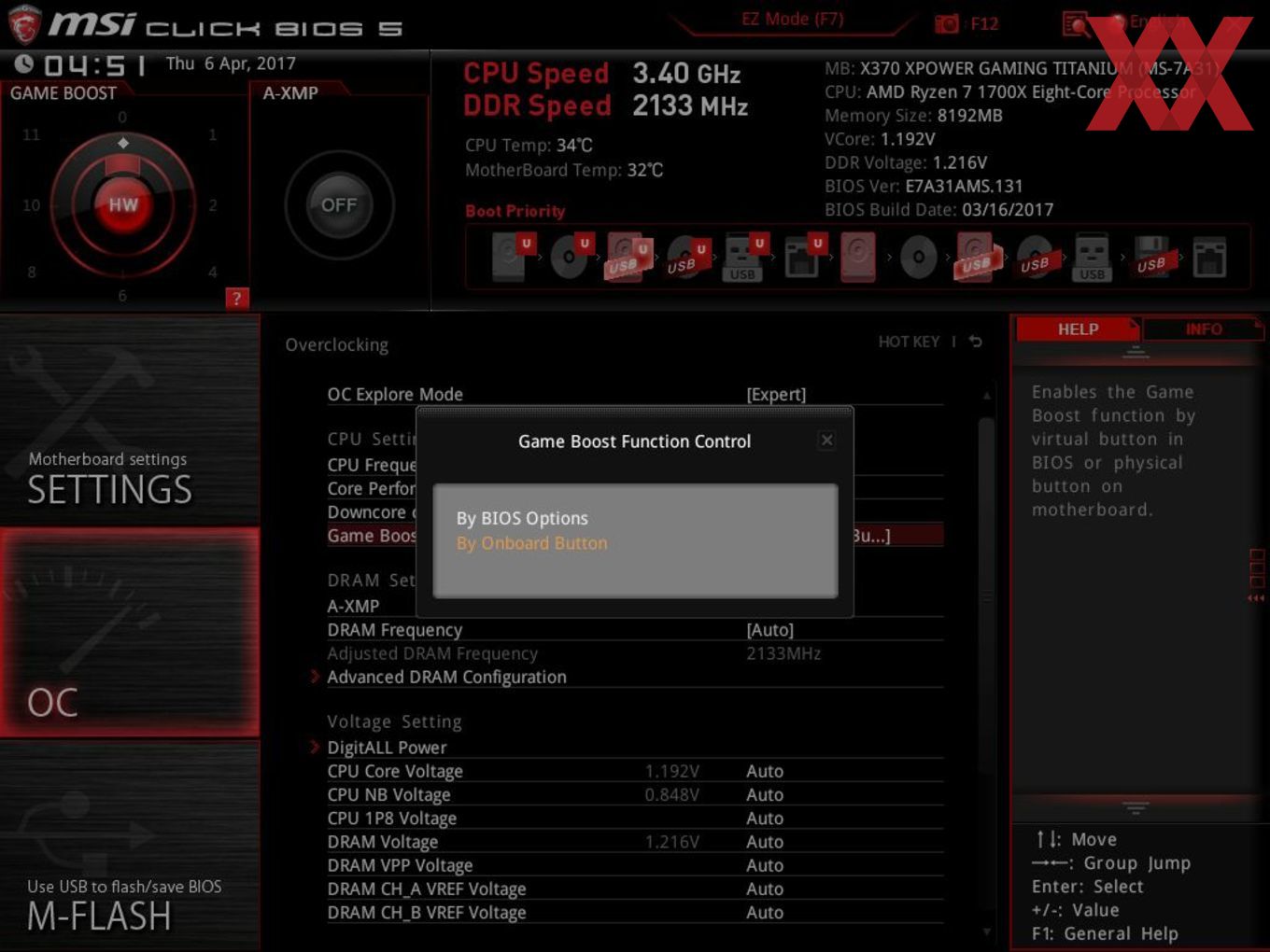Click the Game Boost Function Control title
Viewport: 1270px width, 952px height.
[x=634, y=441]
